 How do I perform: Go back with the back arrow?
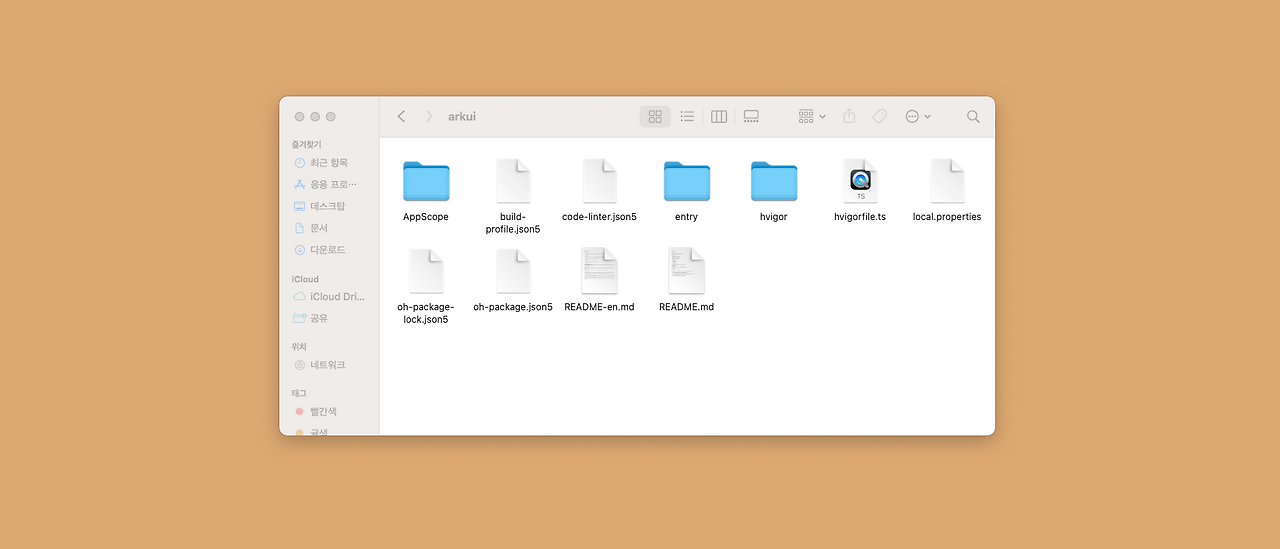[401, 116]
